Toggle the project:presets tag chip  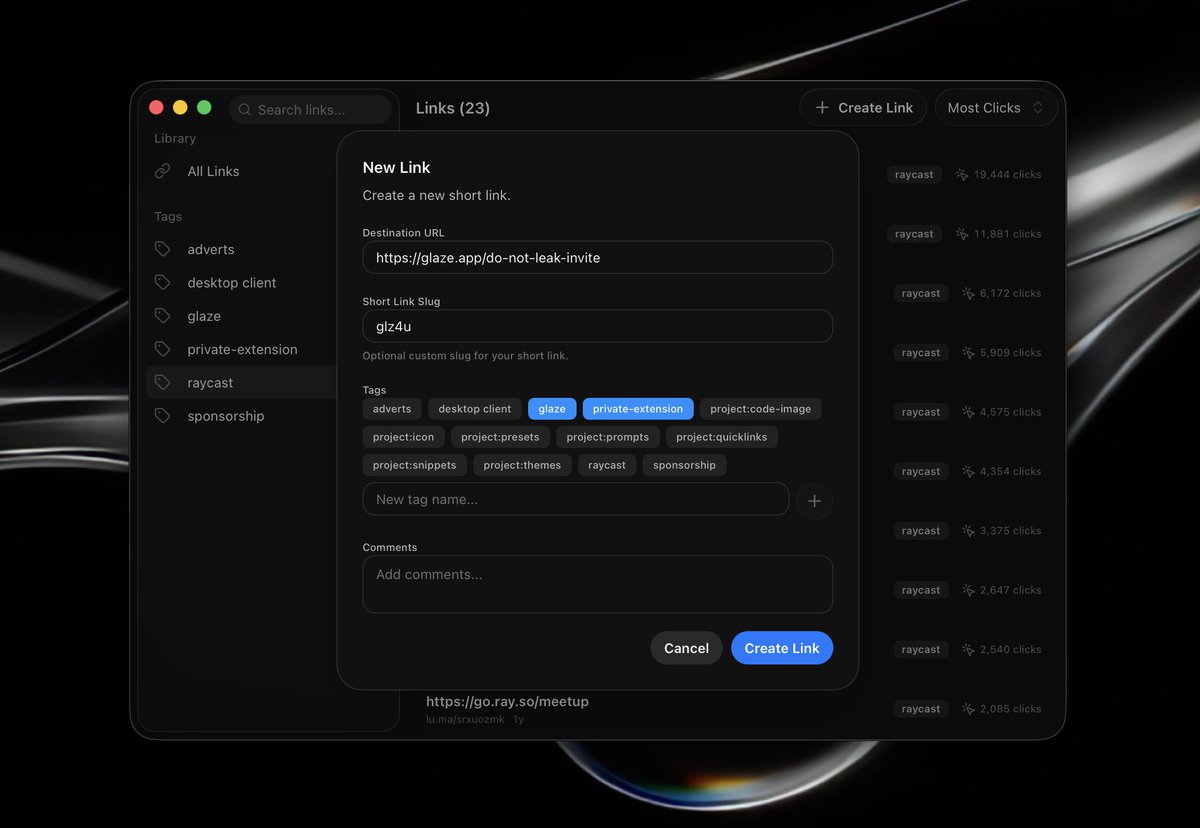coord(500,437)
